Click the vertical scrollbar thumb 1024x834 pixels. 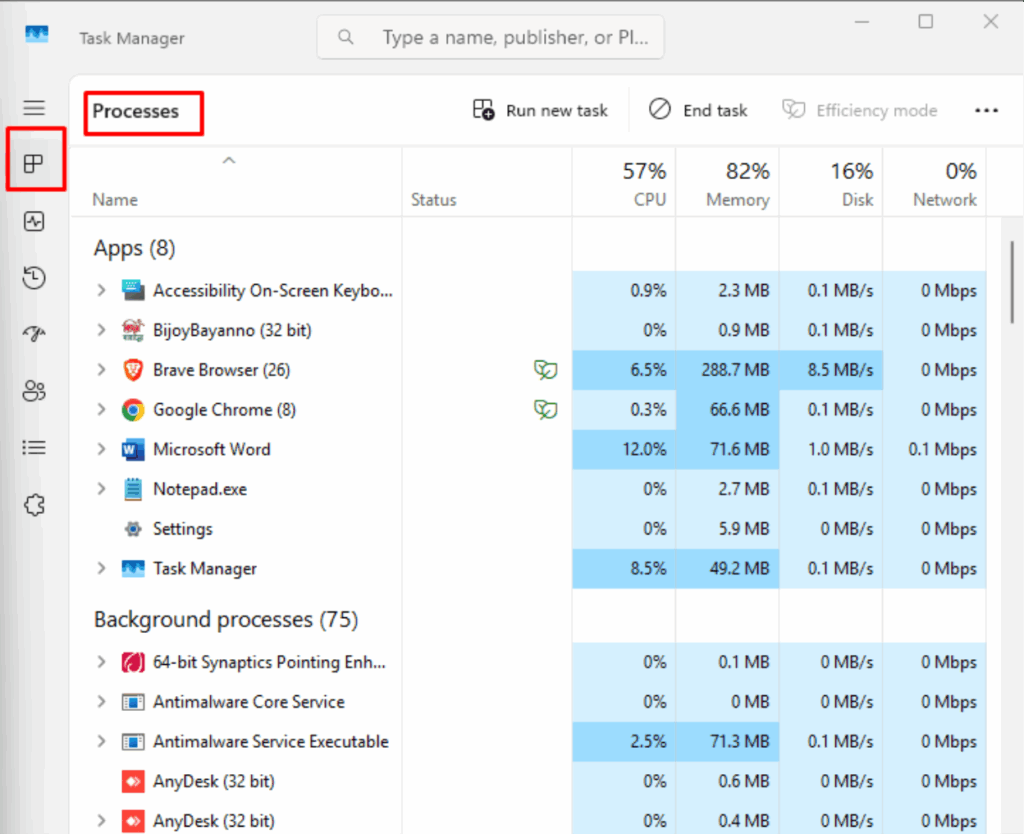(x=1012, y=281)
